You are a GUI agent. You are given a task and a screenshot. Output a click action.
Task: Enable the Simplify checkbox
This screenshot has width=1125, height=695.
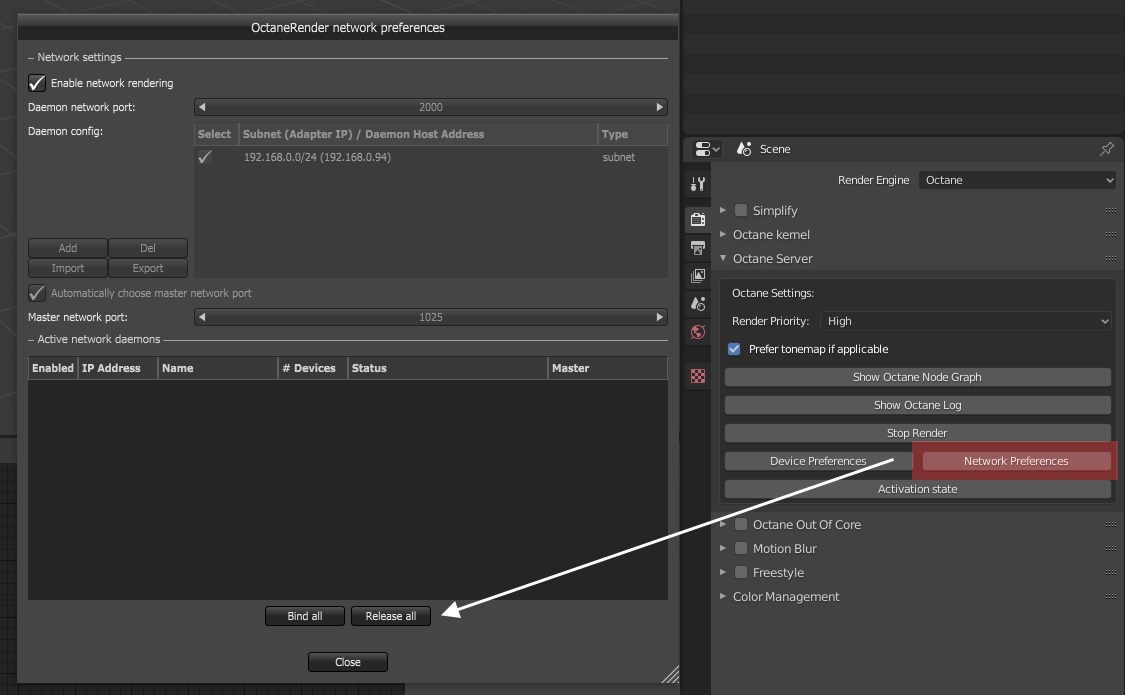(x=741, y=210)
